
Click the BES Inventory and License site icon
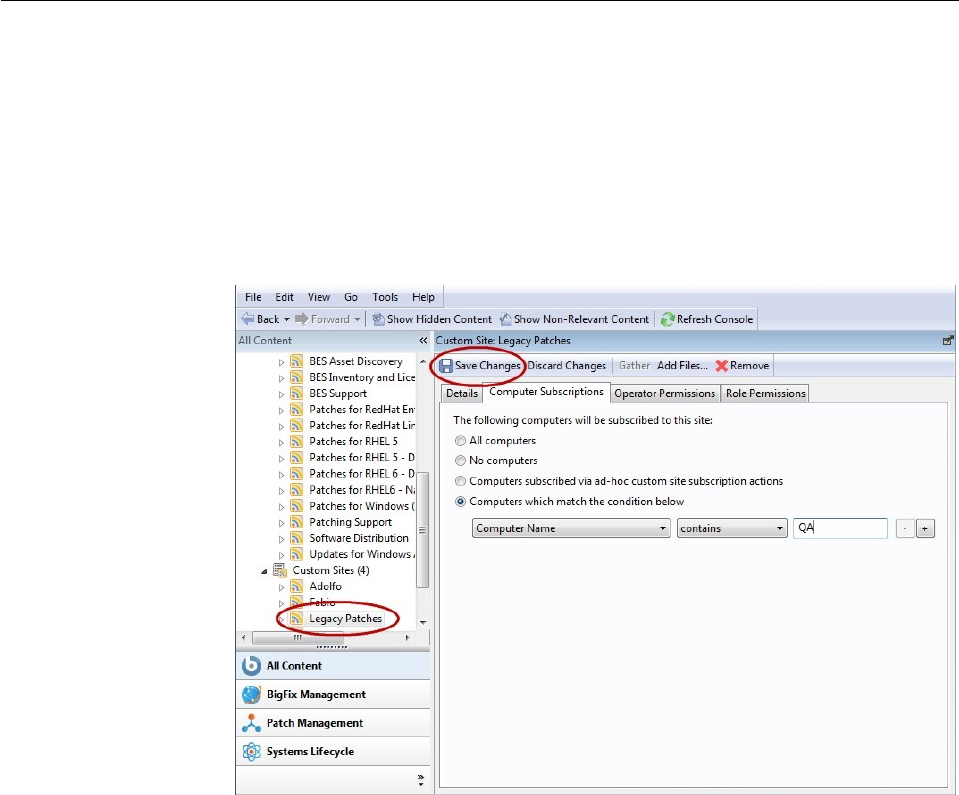[297, 377]
